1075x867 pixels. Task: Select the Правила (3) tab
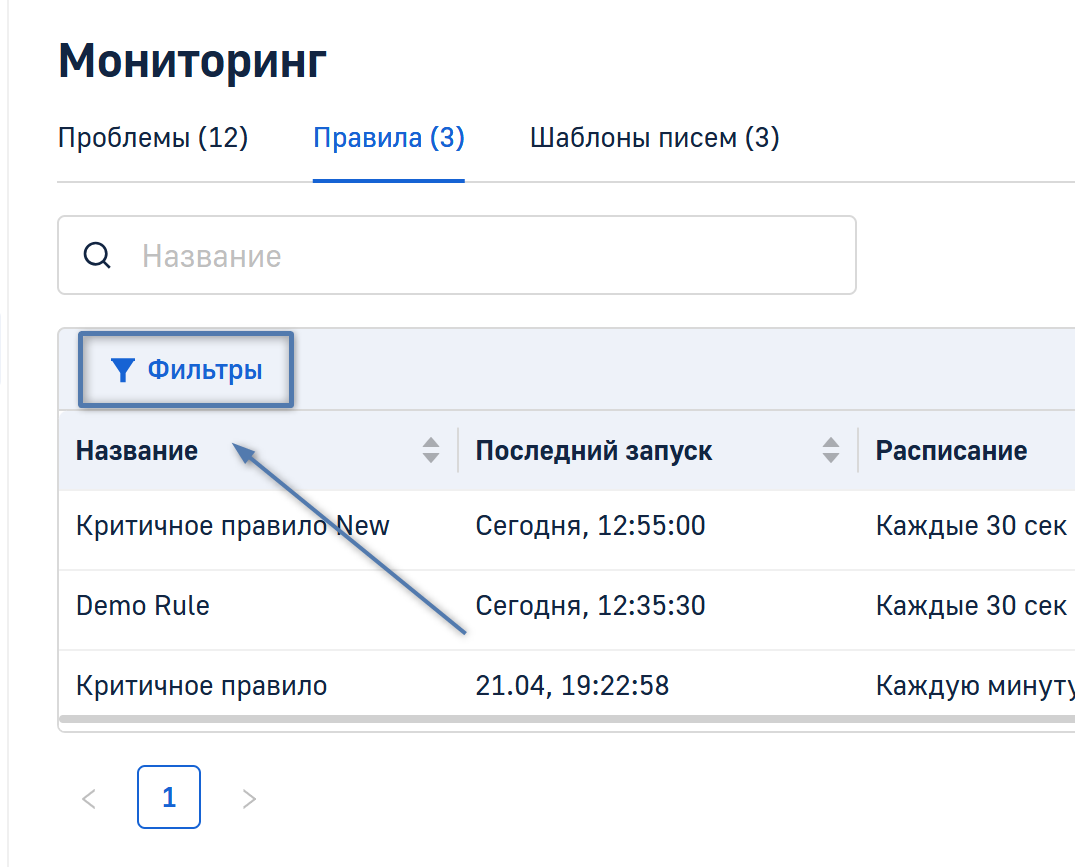coord(389,138)
